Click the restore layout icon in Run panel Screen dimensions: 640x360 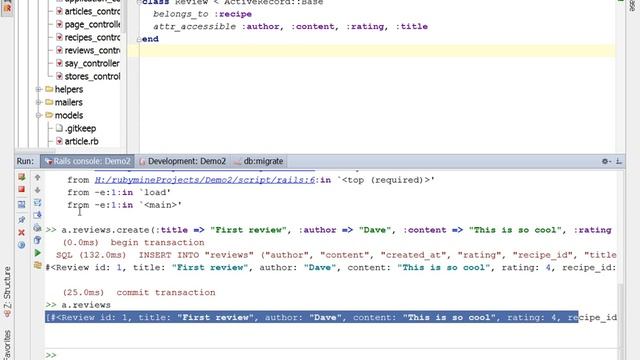(x=22, y=204)
